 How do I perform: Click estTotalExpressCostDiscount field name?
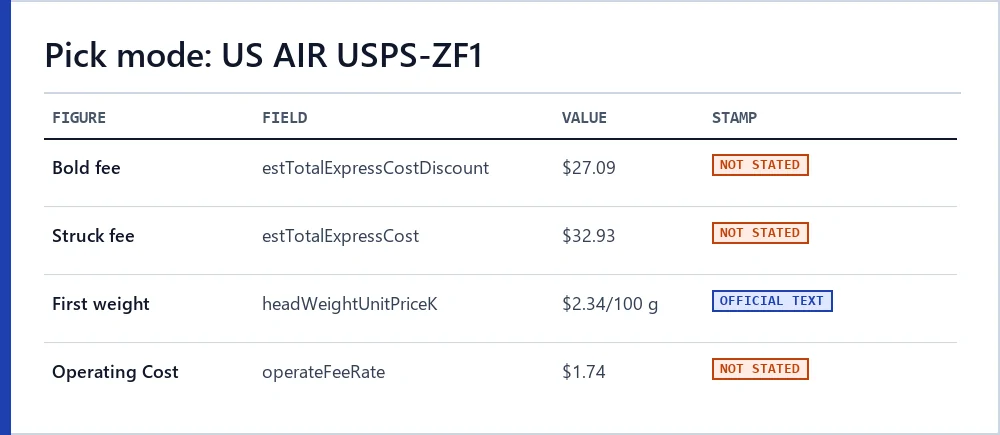[376, 168]
